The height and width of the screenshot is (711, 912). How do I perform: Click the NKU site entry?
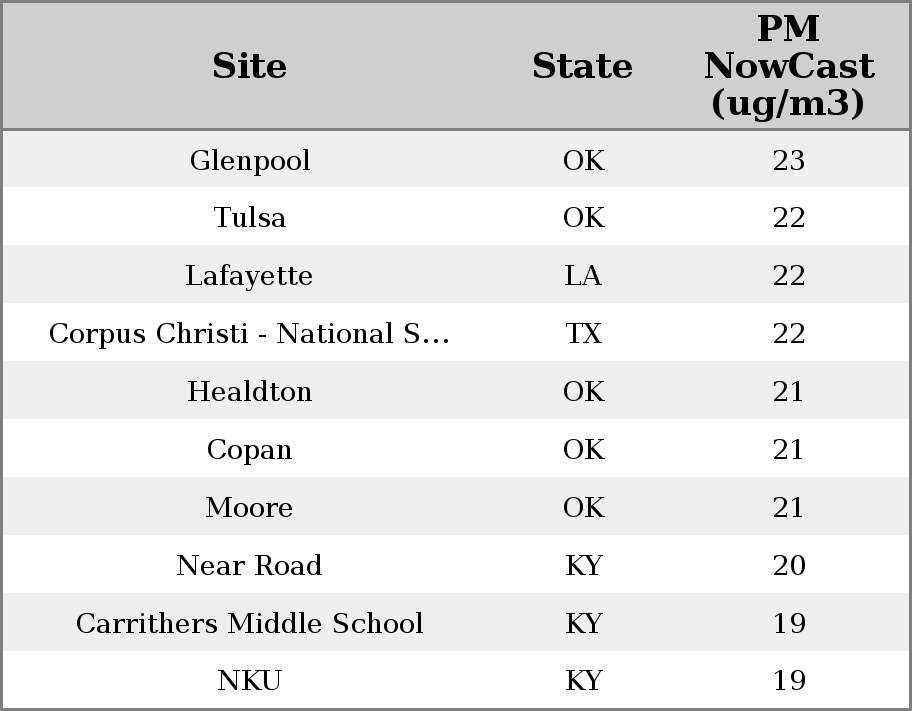[249, 681]
